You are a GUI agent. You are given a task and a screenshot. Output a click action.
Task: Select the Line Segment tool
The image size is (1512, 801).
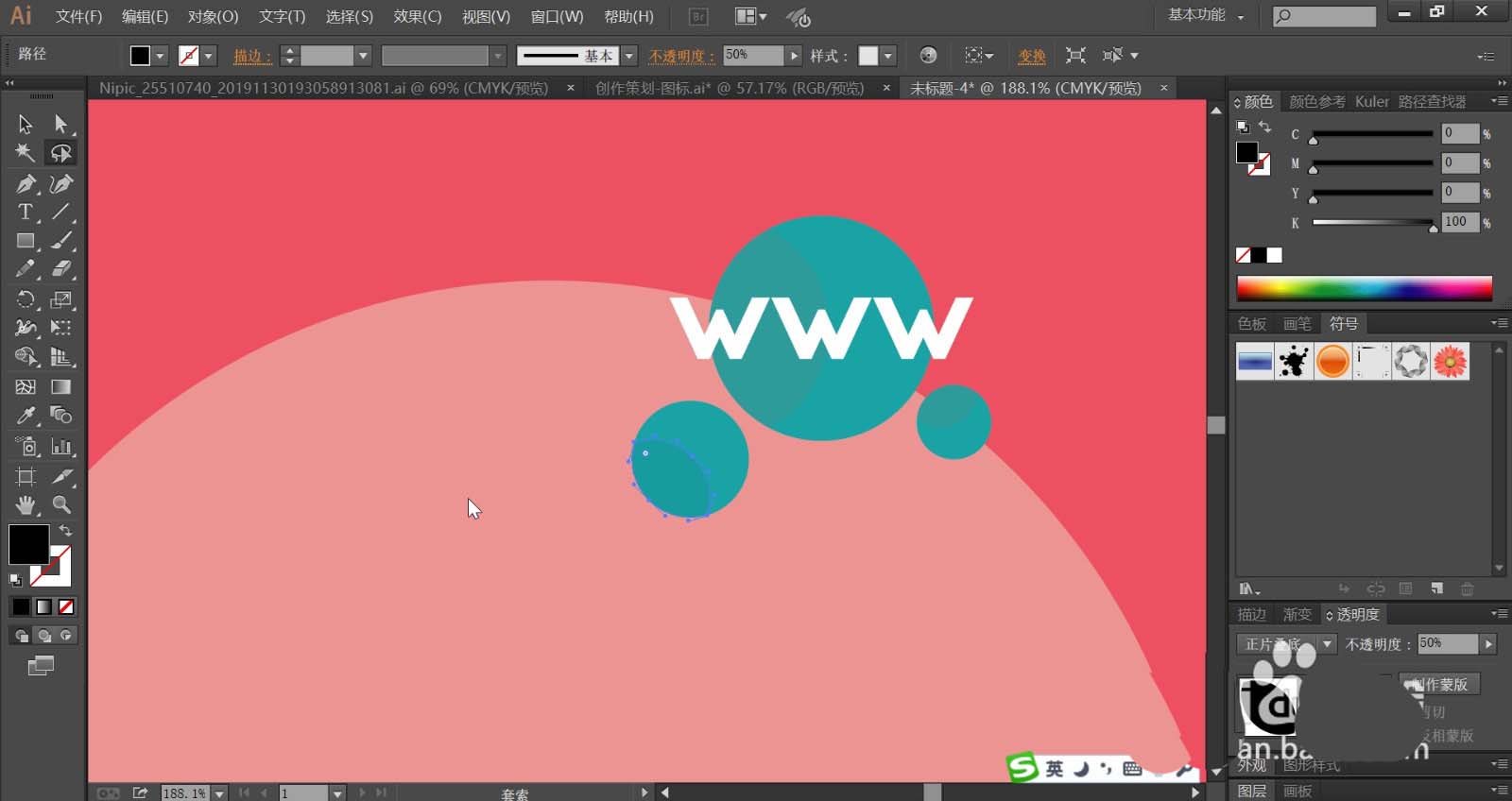(60, 212)
